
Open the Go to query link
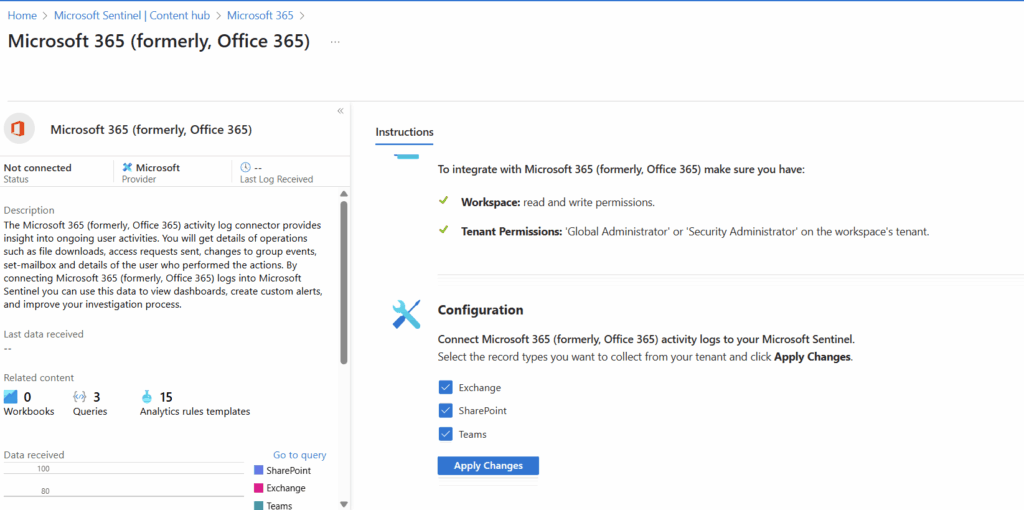click(x=300, y=455)
